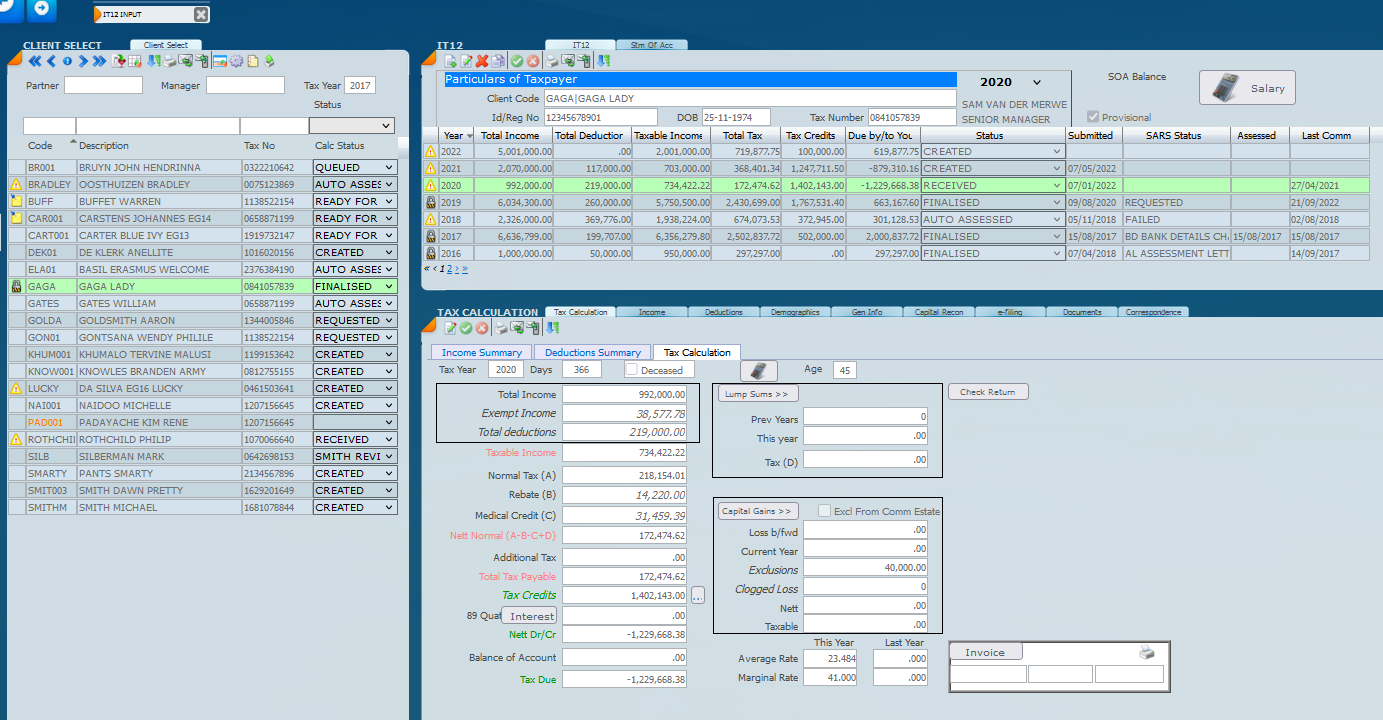Image resolution: width=1383 pixels, height=720 pixels.
Task: Click the new record icon in IT12 toolbar
Action: 451,62
